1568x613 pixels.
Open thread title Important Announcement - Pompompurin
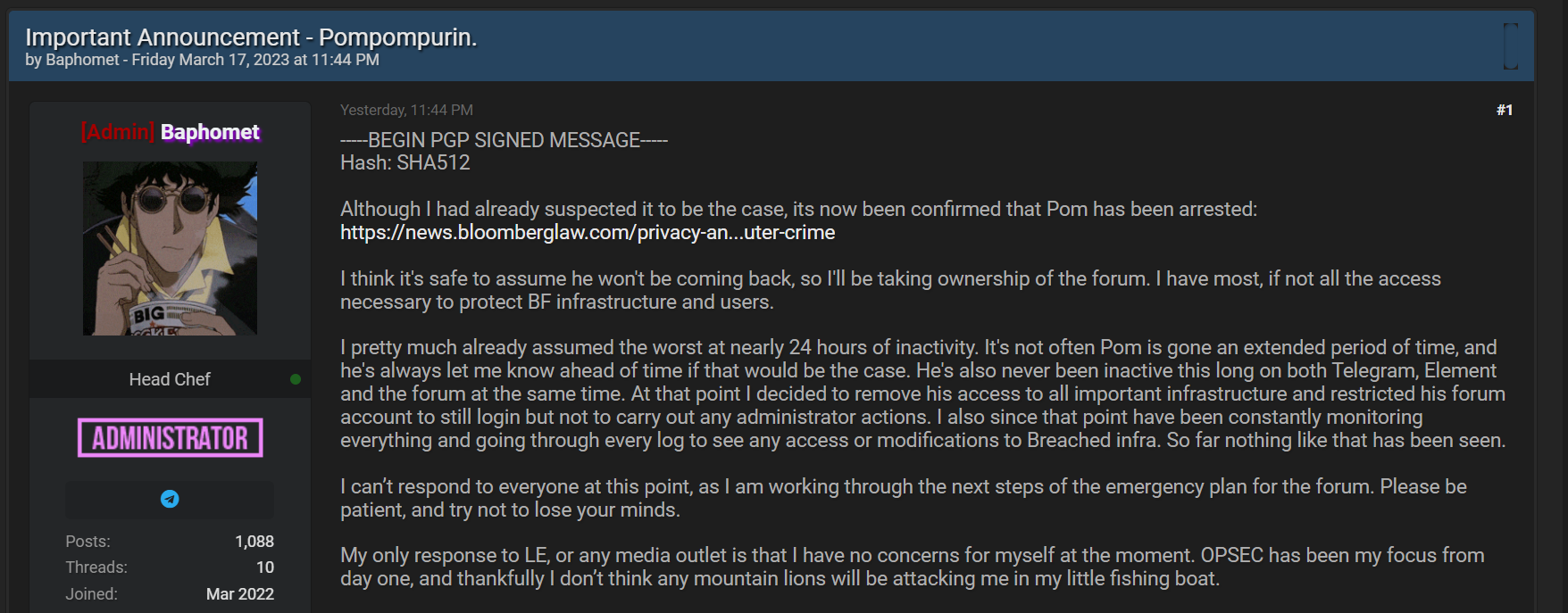pyautogui.click(x=251, y=37)
